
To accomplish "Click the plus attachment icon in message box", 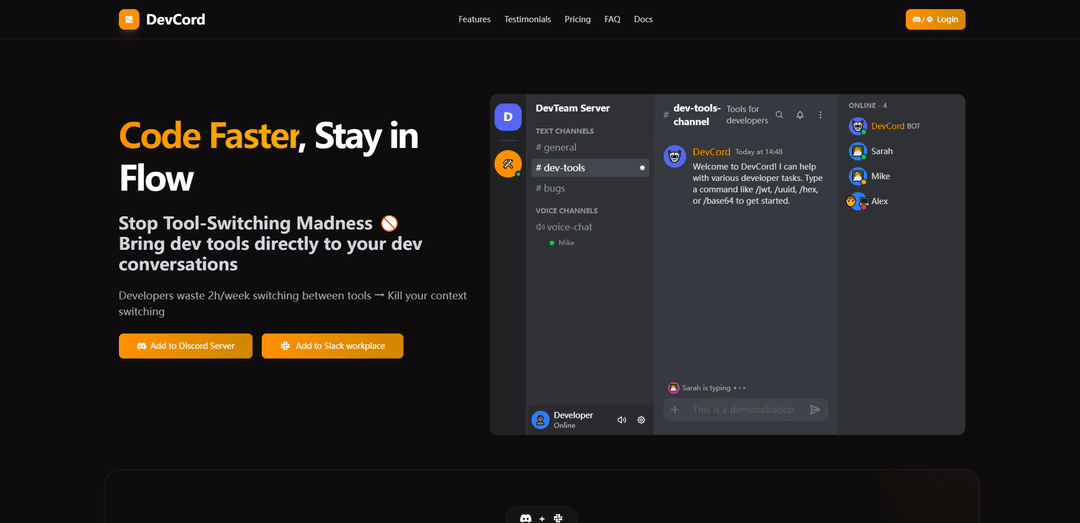I will [x=675, y=409].
